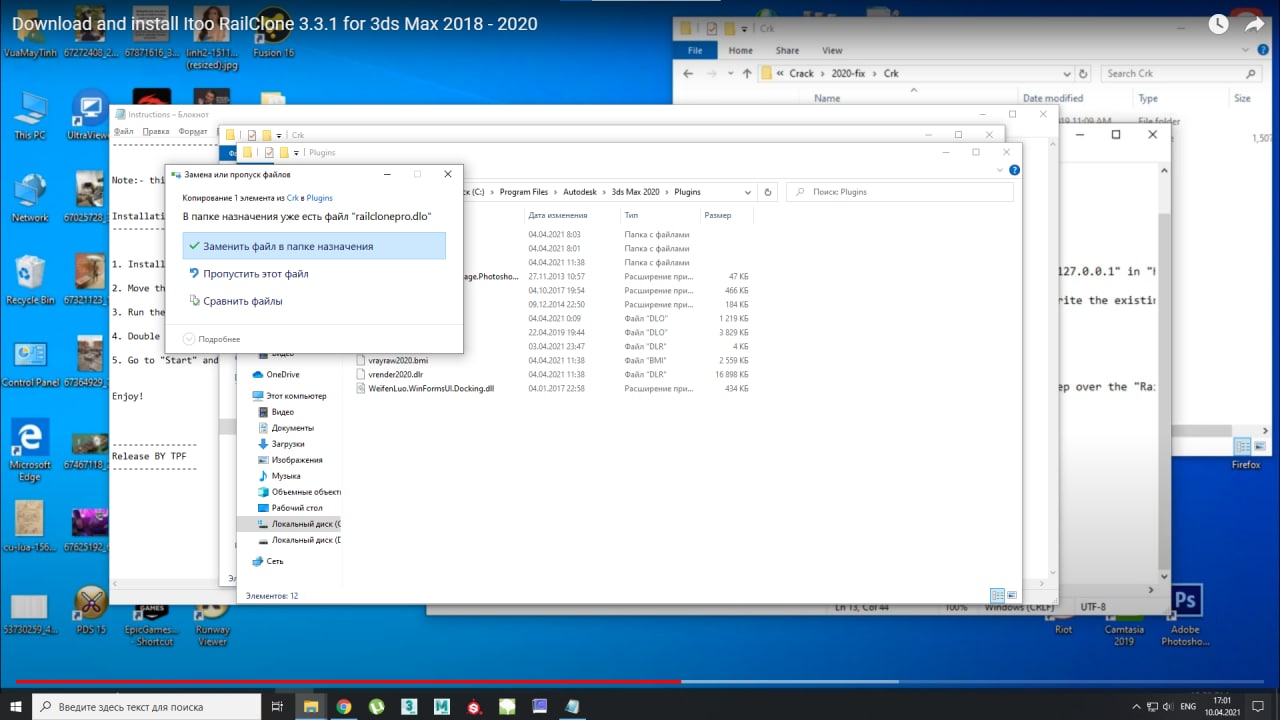Open recent locations dropdown in Crk window
The image size is (1280, 720).
[x=731, y=74]
